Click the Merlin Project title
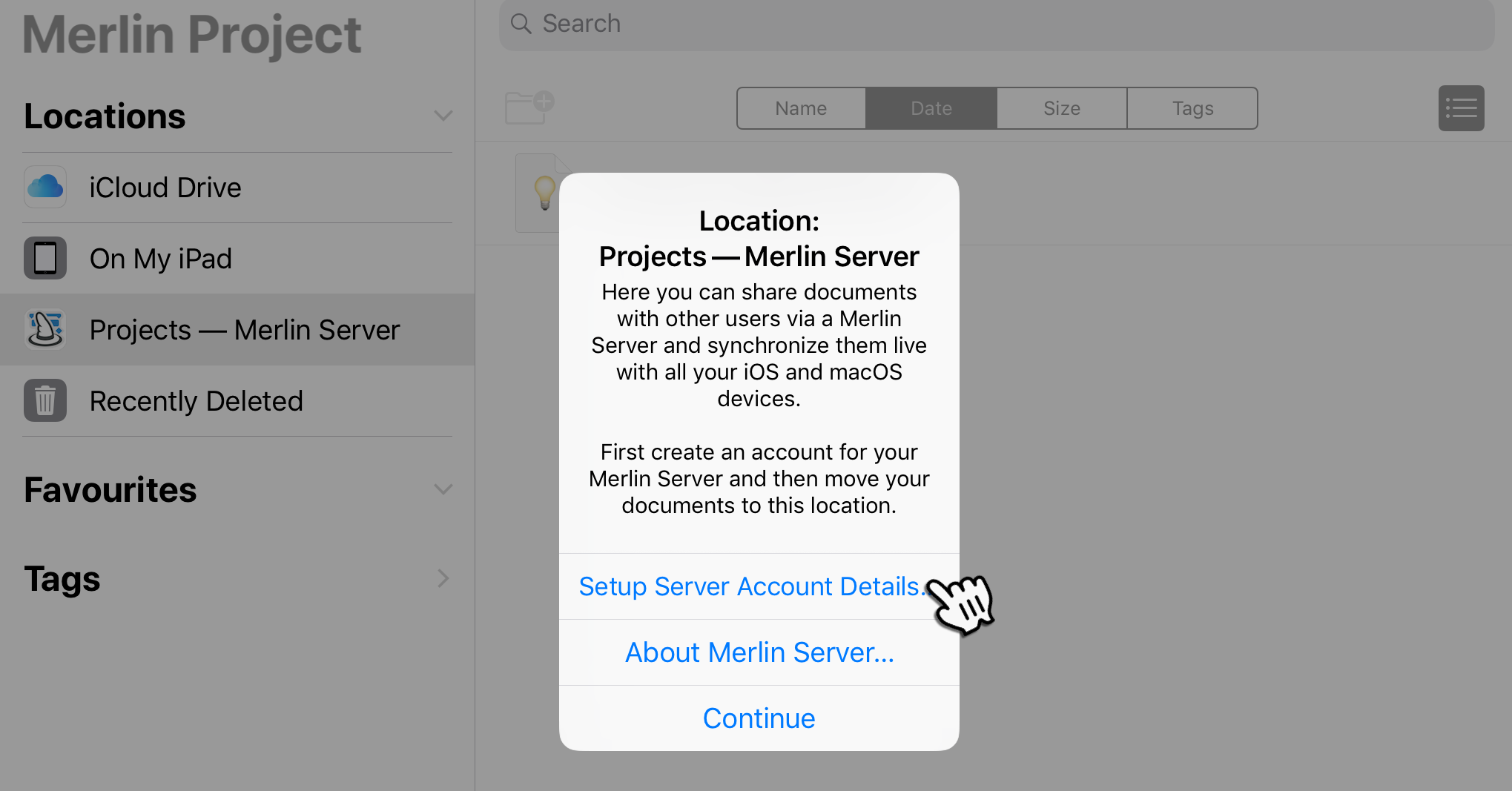Screen dimensions: 1512x791 point(192,35)
